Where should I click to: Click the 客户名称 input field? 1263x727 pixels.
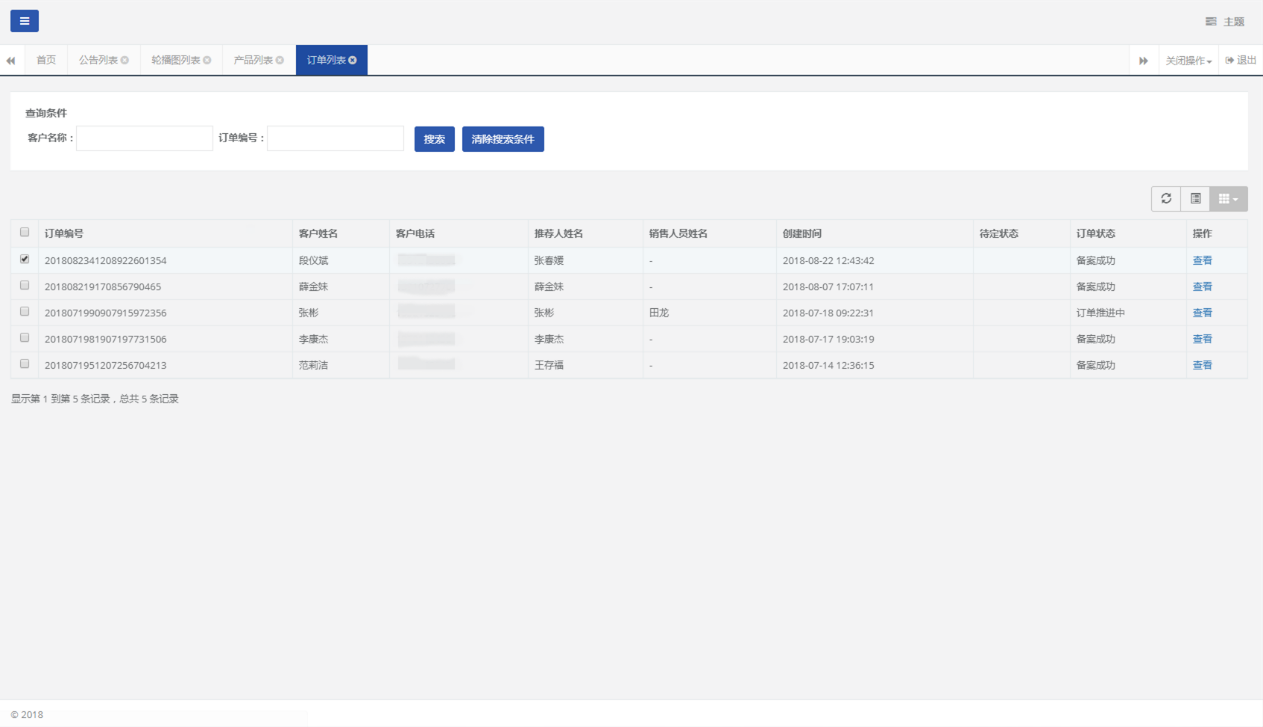click(x=144, y=138)
